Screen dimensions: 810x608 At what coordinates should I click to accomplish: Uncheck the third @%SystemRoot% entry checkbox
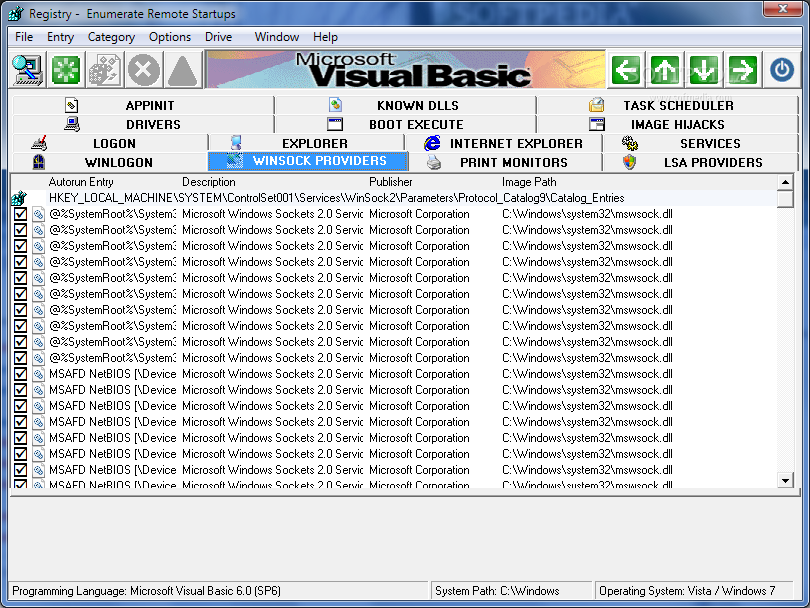coord(20,246)
